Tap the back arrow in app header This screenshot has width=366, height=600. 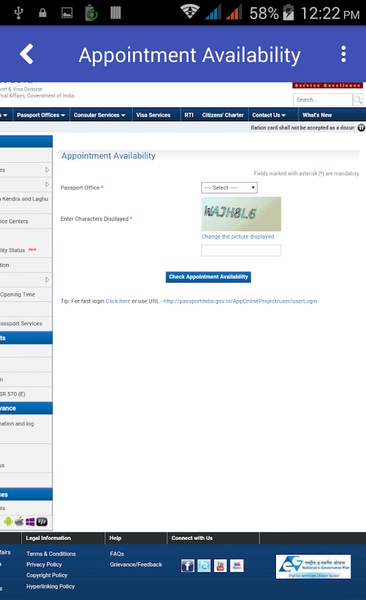click(27, 54)
